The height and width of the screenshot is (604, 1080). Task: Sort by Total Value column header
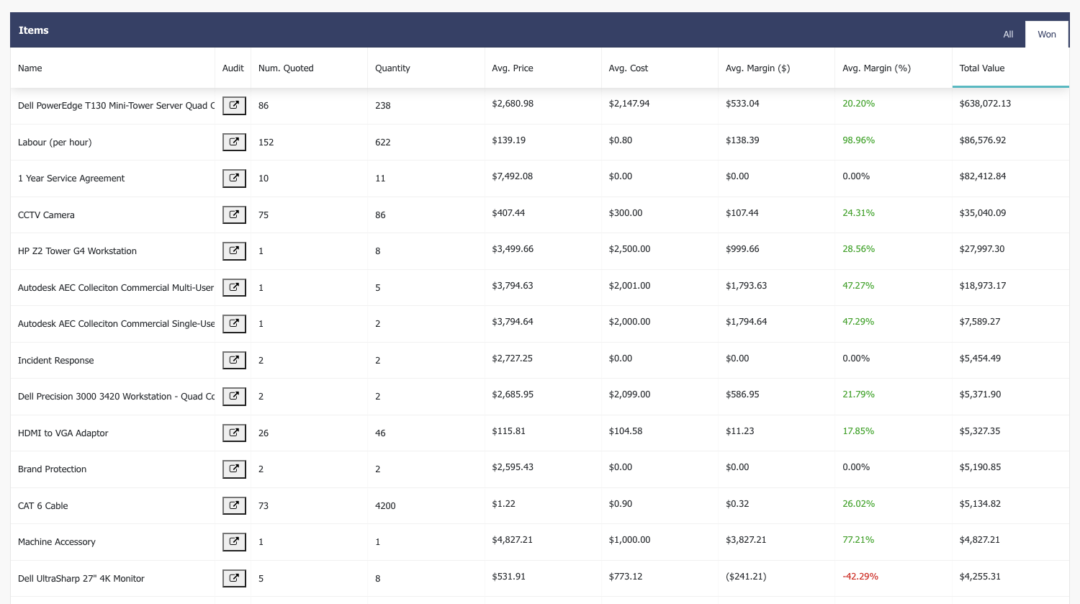pyautogui.click(x=982, y=68)
